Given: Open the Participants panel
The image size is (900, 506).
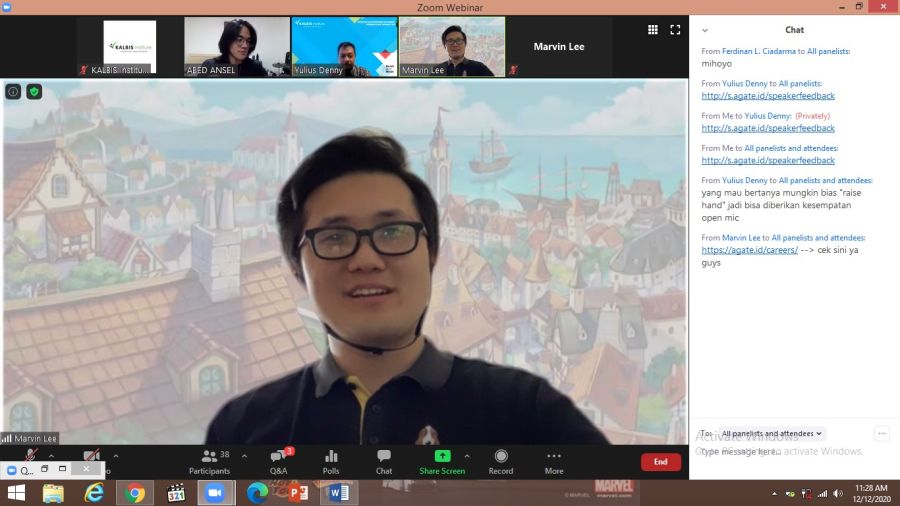Looking at the screenshot, I should (209, 462).
